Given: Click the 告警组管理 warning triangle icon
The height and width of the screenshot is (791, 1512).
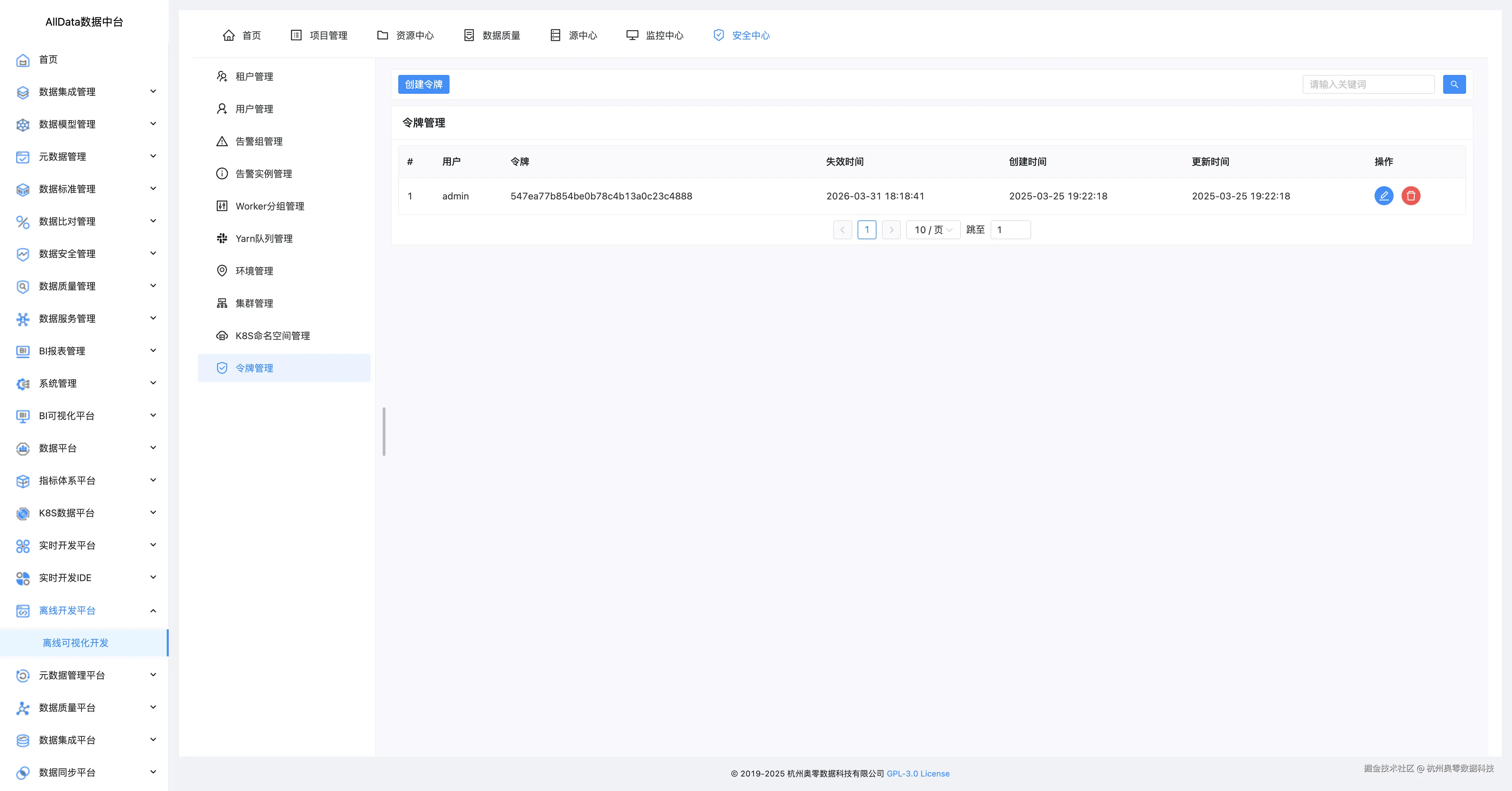Looking at the screenshot, I should (x=222, y=141).
